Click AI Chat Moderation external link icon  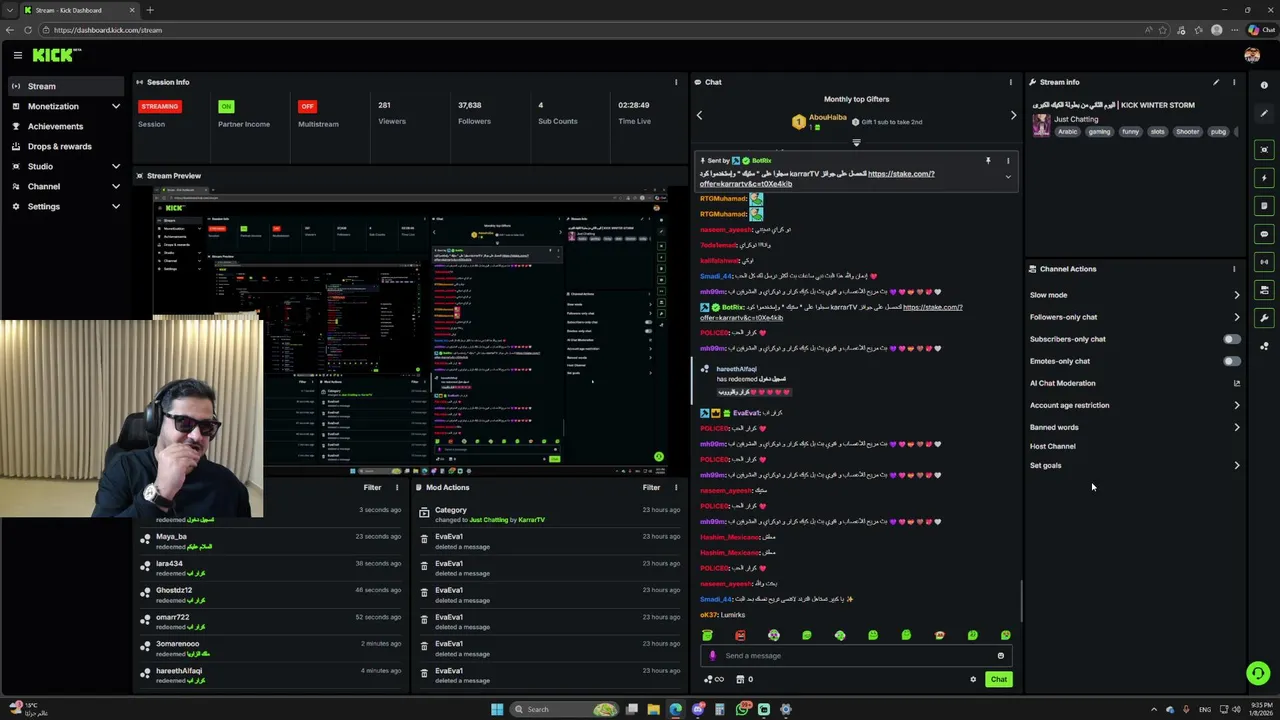1237,383
